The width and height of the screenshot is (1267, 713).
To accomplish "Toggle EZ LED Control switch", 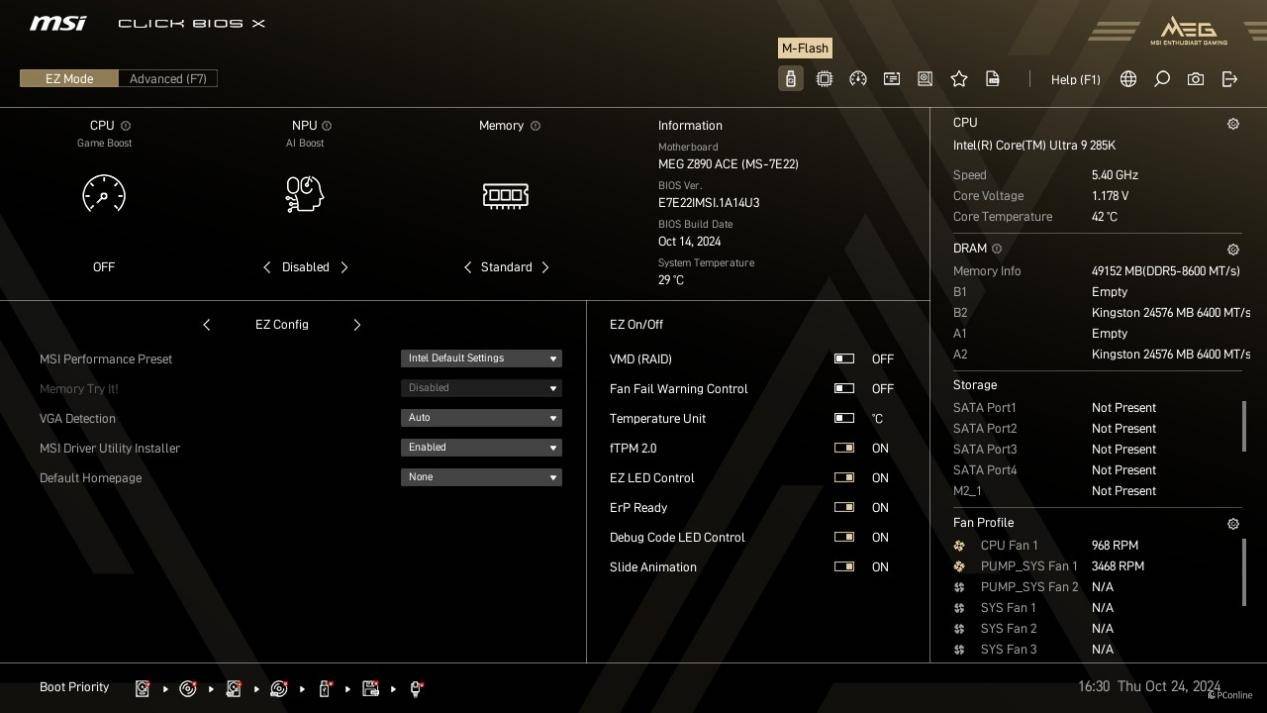I will click(844, 478).
